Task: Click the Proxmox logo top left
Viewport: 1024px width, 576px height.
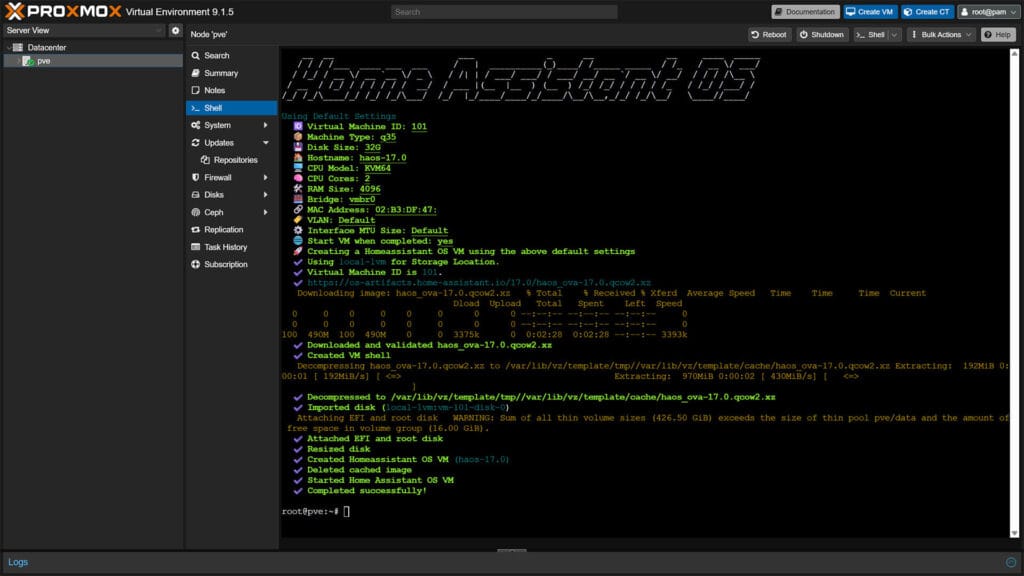Action: 60,12
